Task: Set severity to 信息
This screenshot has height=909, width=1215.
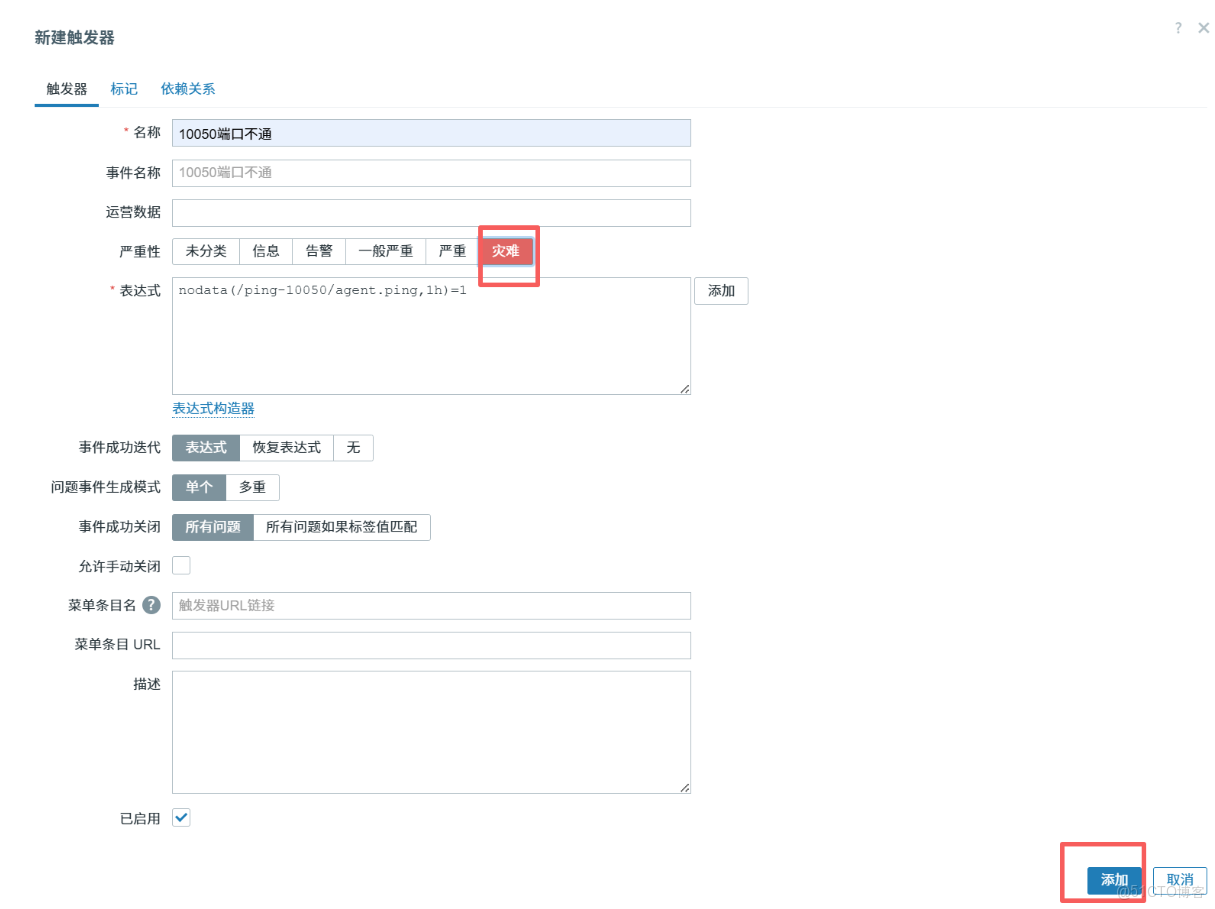Action: click(266, 251)
